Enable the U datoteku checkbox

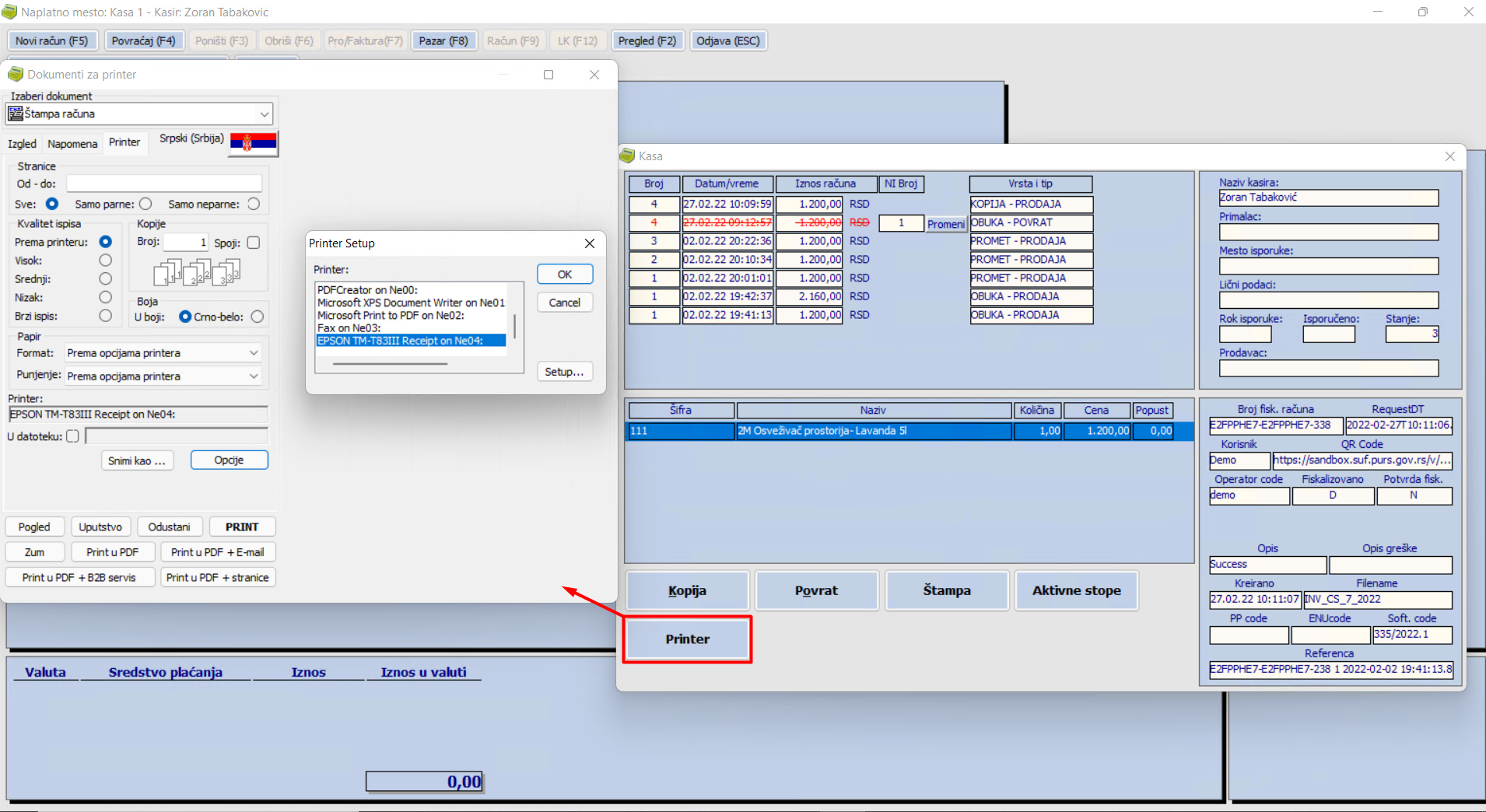tap(72, 436)
